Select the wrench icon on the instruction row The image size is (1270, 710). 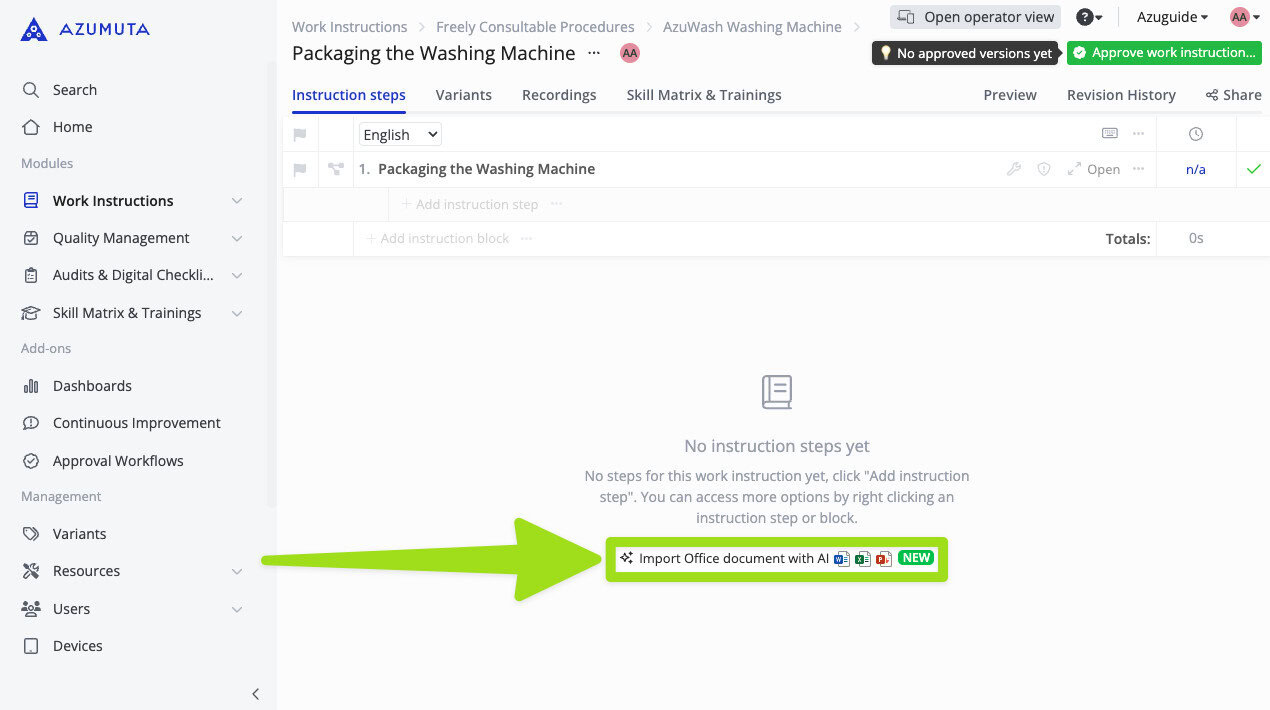pos(1014,169)
